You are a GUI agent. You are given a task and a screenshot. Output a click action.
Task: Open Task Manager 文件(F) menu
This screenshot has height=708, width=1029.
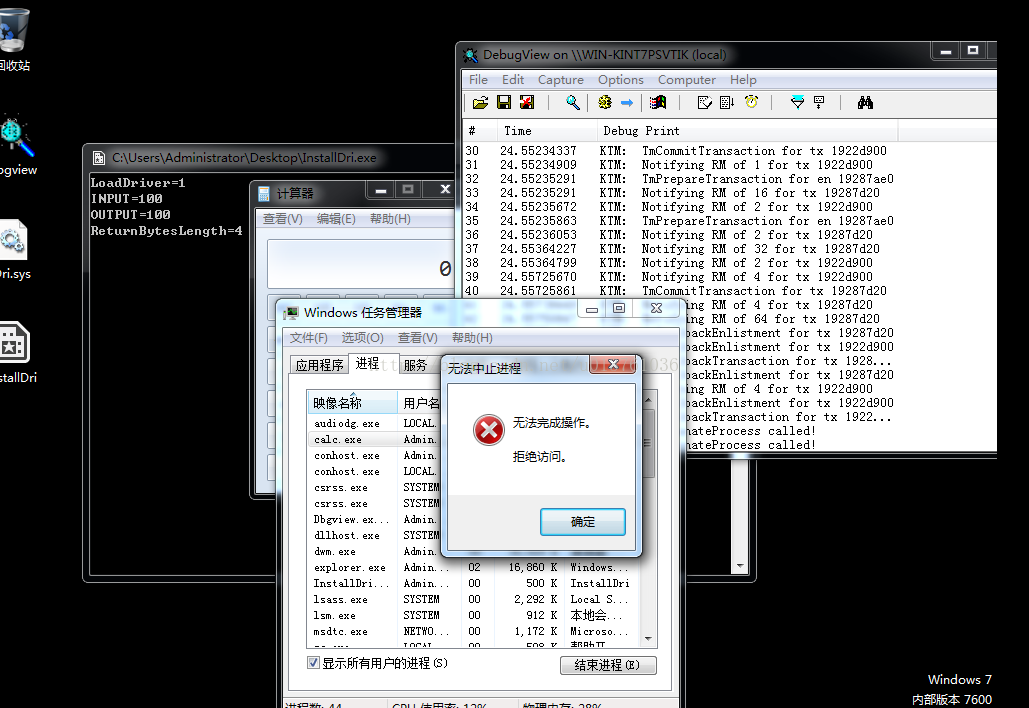pos(308,337)
